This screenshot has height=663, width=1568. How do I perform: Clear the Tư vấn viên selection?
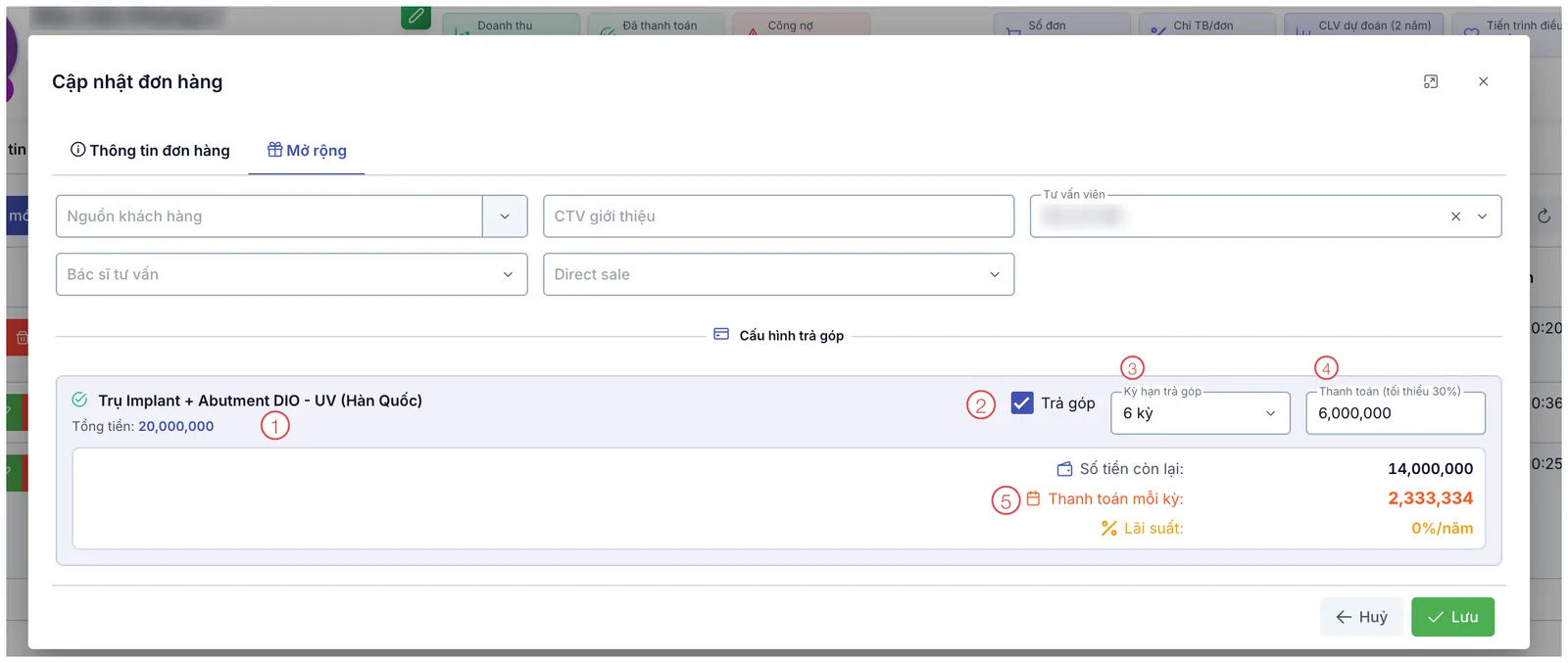pos(1456,216)
